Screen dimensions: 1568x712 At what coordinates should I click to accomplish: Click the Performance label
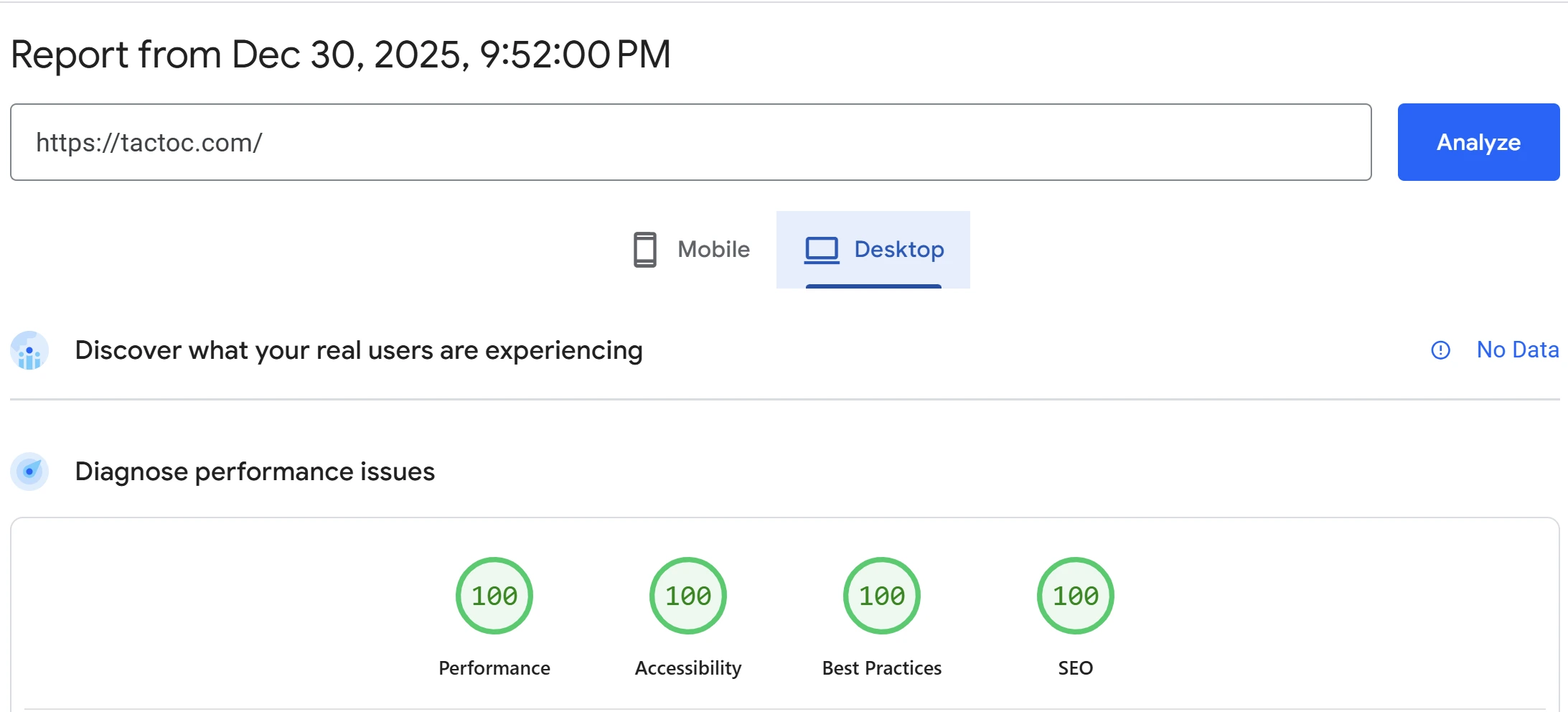[494, 668]
